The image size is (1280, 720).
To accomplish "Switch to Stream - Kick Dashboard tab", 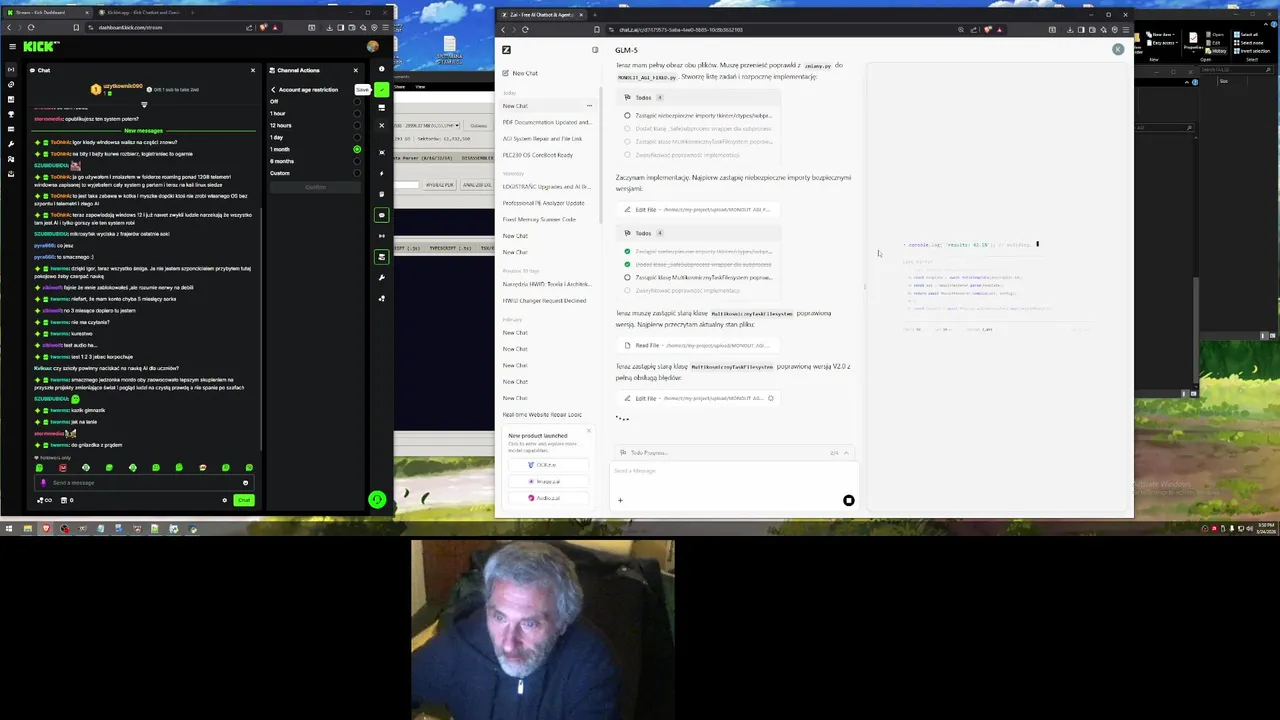I will [x=48, y=13].
